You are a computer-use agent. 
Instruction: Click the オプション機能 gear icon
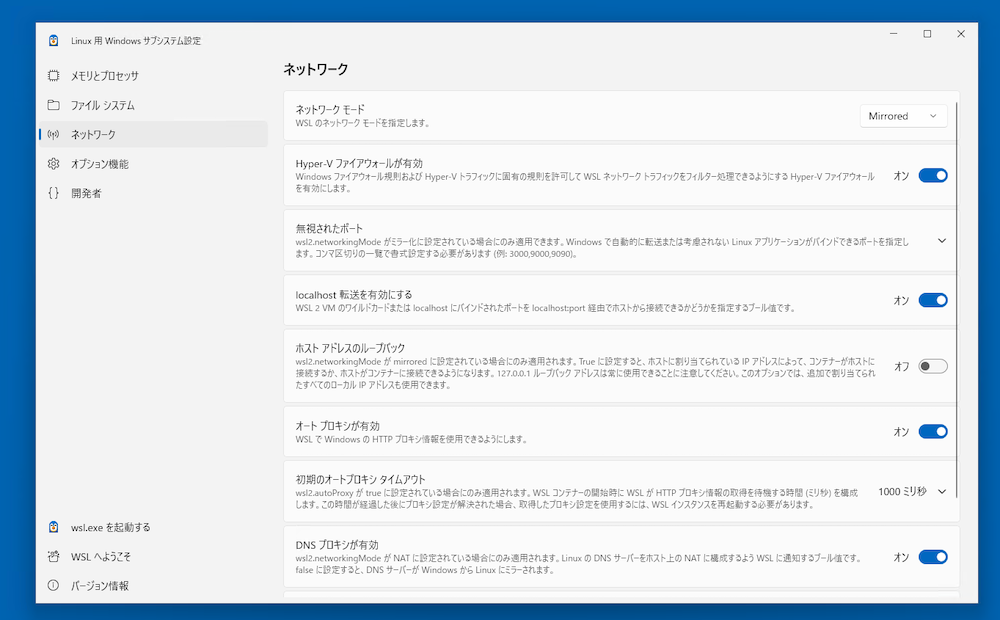point(54,164)
